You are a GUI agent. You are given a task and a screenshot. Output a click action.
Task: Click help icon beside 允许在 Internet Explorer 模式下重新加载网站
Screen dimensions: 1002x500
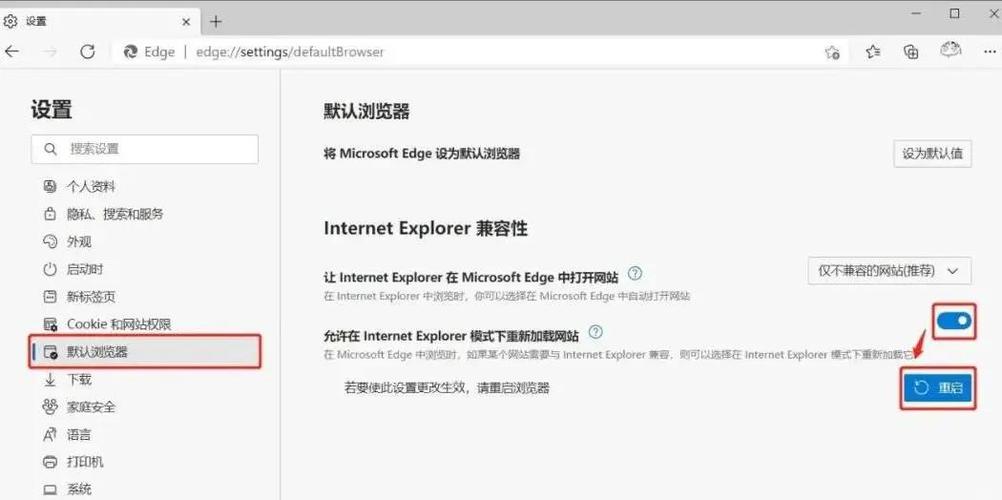tap(595, 332)
